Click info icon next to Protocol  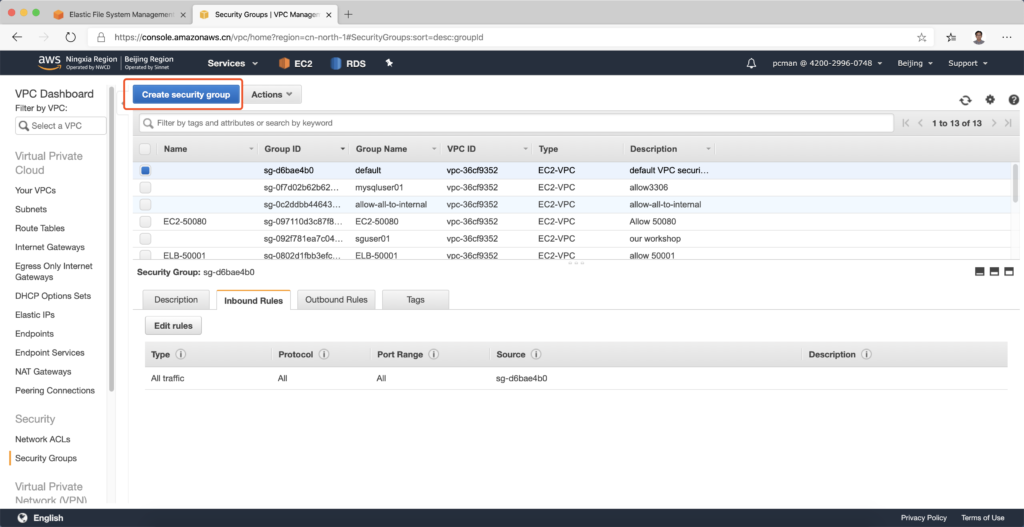324,354
